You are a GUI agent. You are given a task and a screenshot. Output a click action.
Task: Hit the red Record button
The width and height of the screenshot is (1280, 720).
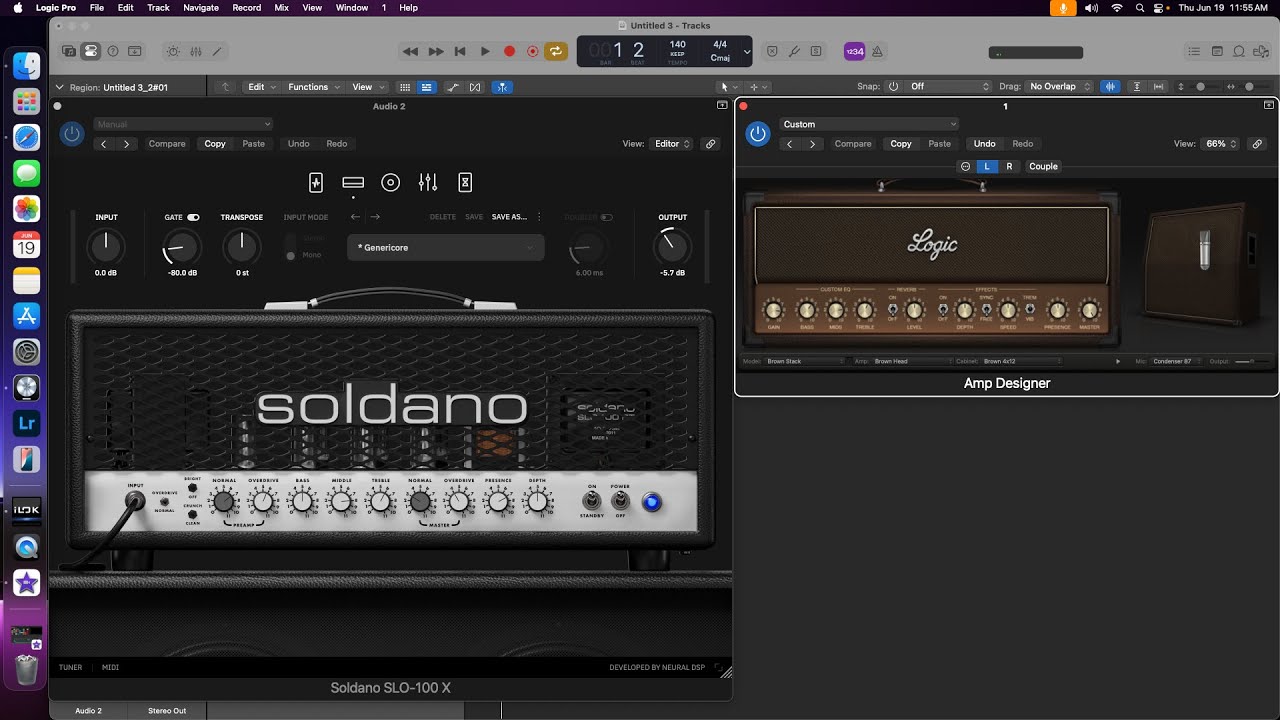click(509, 51)
